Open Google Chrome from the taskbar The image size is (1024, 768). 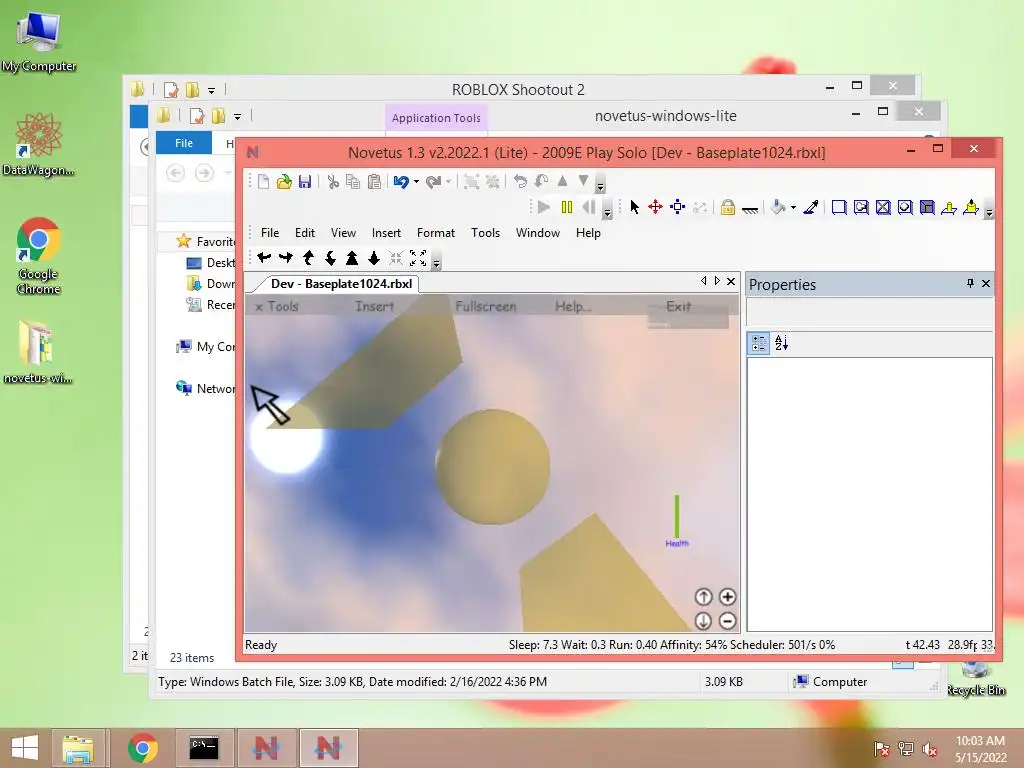[142, 748]
